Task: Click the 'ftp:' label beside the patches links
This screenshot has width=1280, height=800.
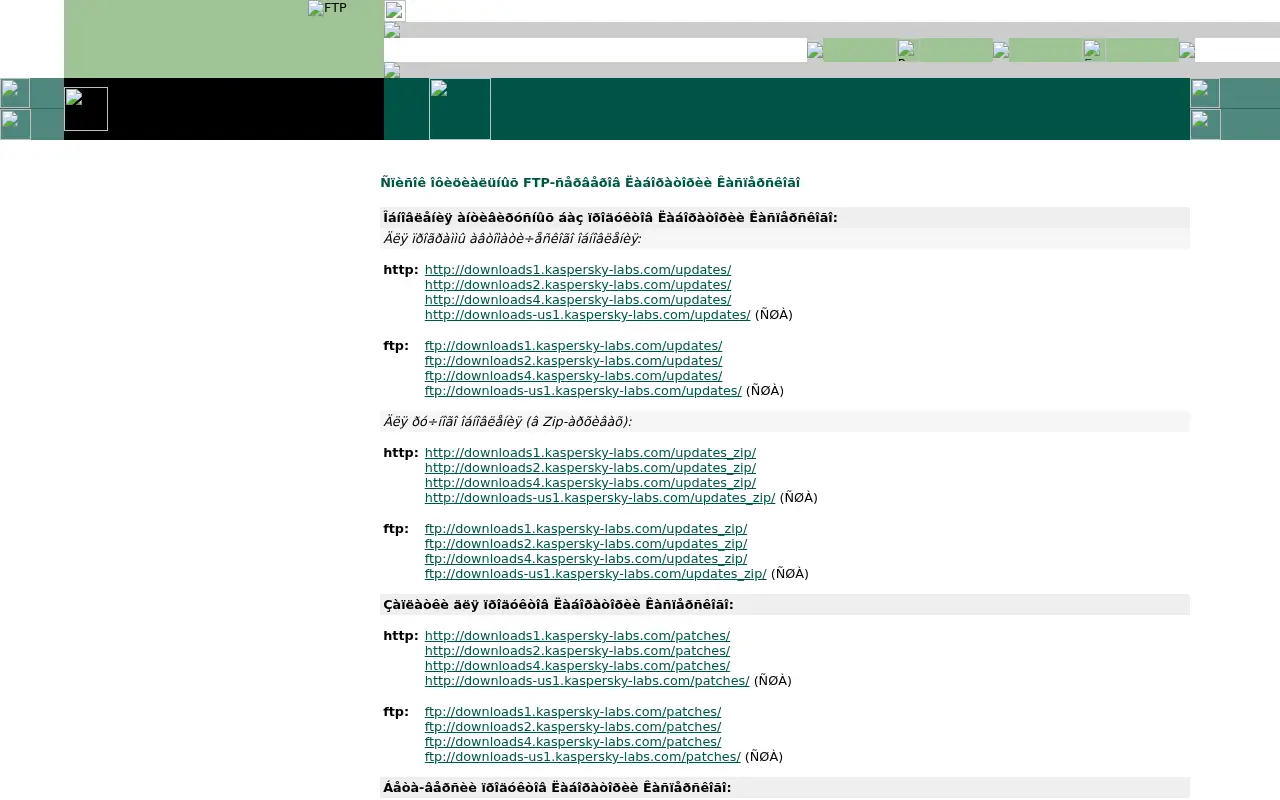Action: [396, 712]
